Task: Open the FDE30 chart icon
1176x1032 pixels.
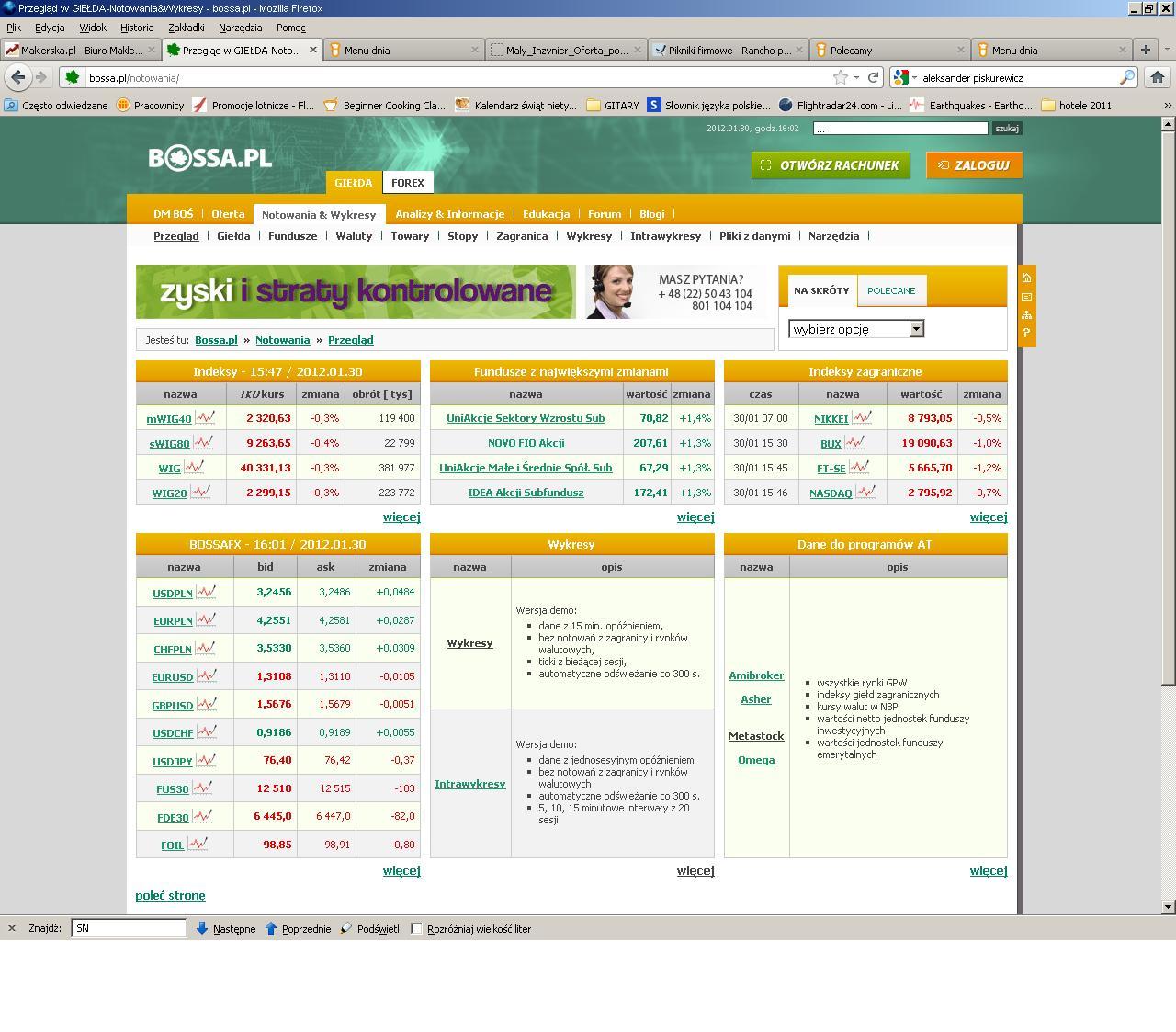Action: point(202,817)
